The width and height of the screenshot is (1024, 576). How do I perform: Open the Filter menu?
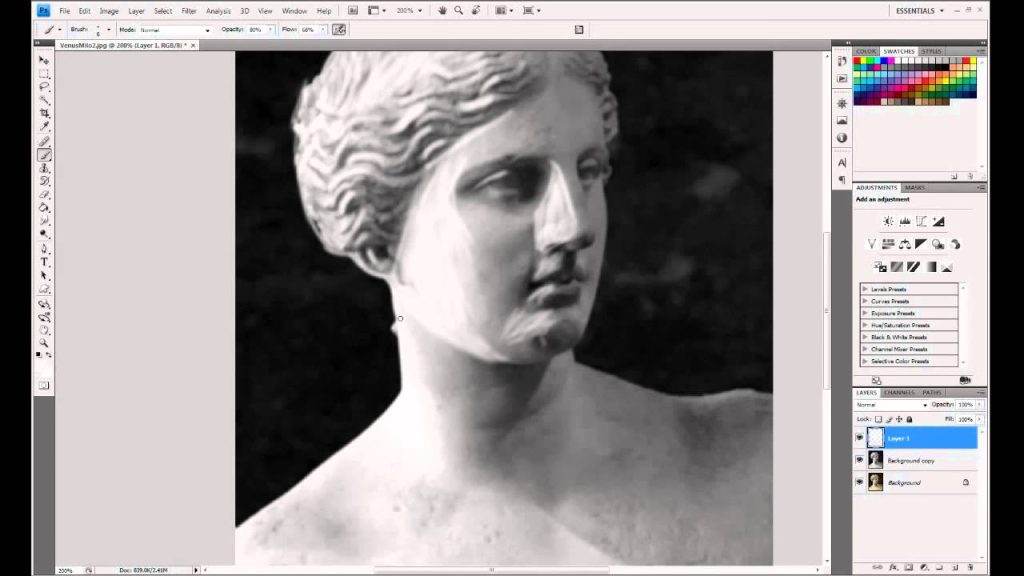coord(189,11)
